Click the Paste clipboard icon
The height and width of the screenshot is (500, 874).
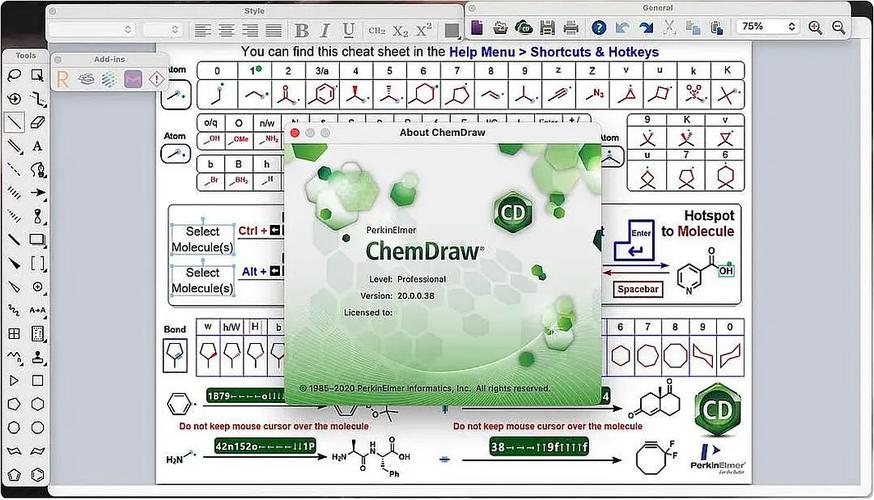tap(717, 27)
